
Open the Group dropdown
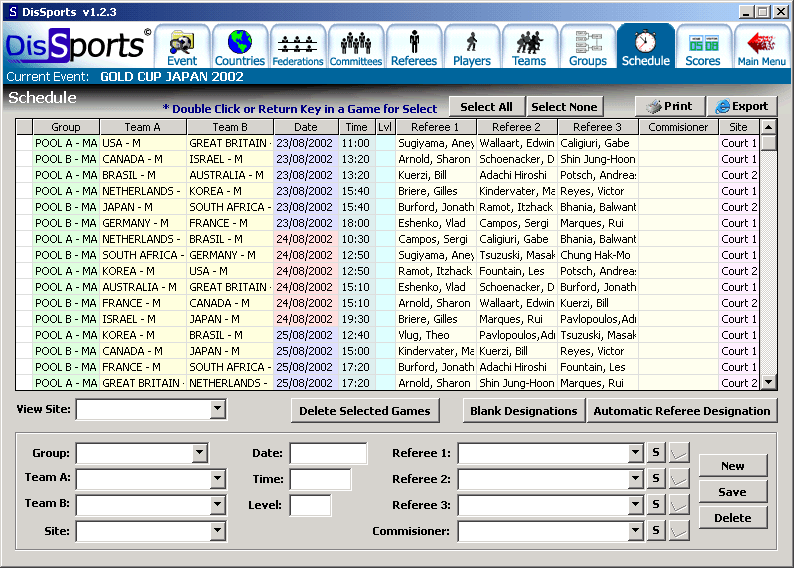click(x=200, y=453)
